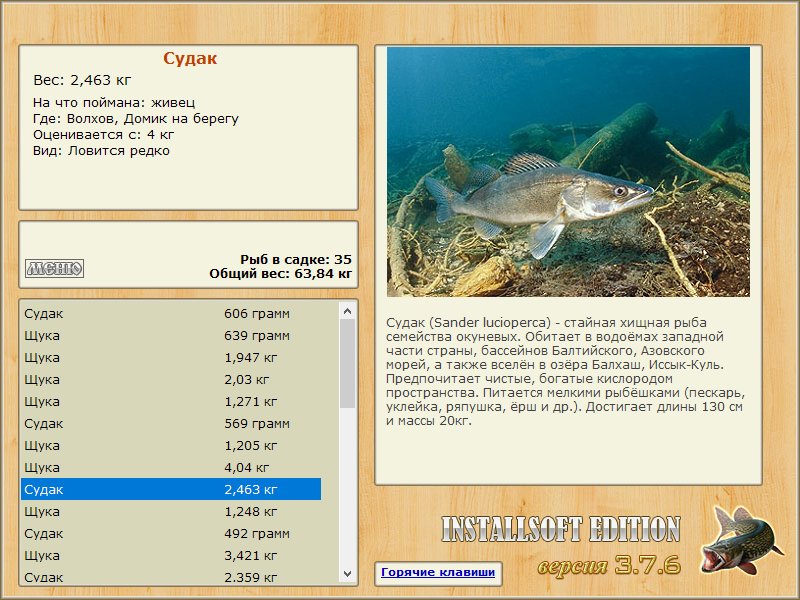The image size is (800, 600).
Task: Open the Горячие клавиши link
Action: 438,572
